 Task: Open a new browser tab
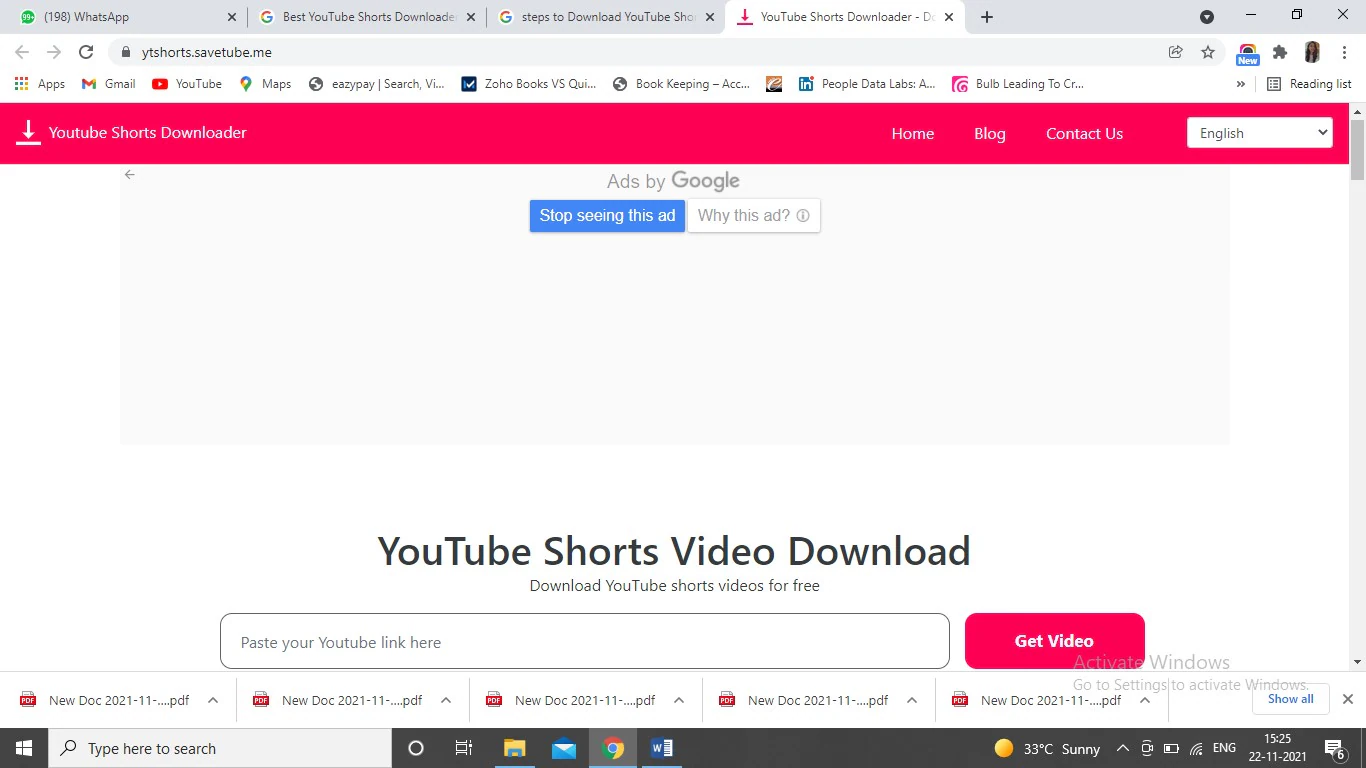(987, 17)
